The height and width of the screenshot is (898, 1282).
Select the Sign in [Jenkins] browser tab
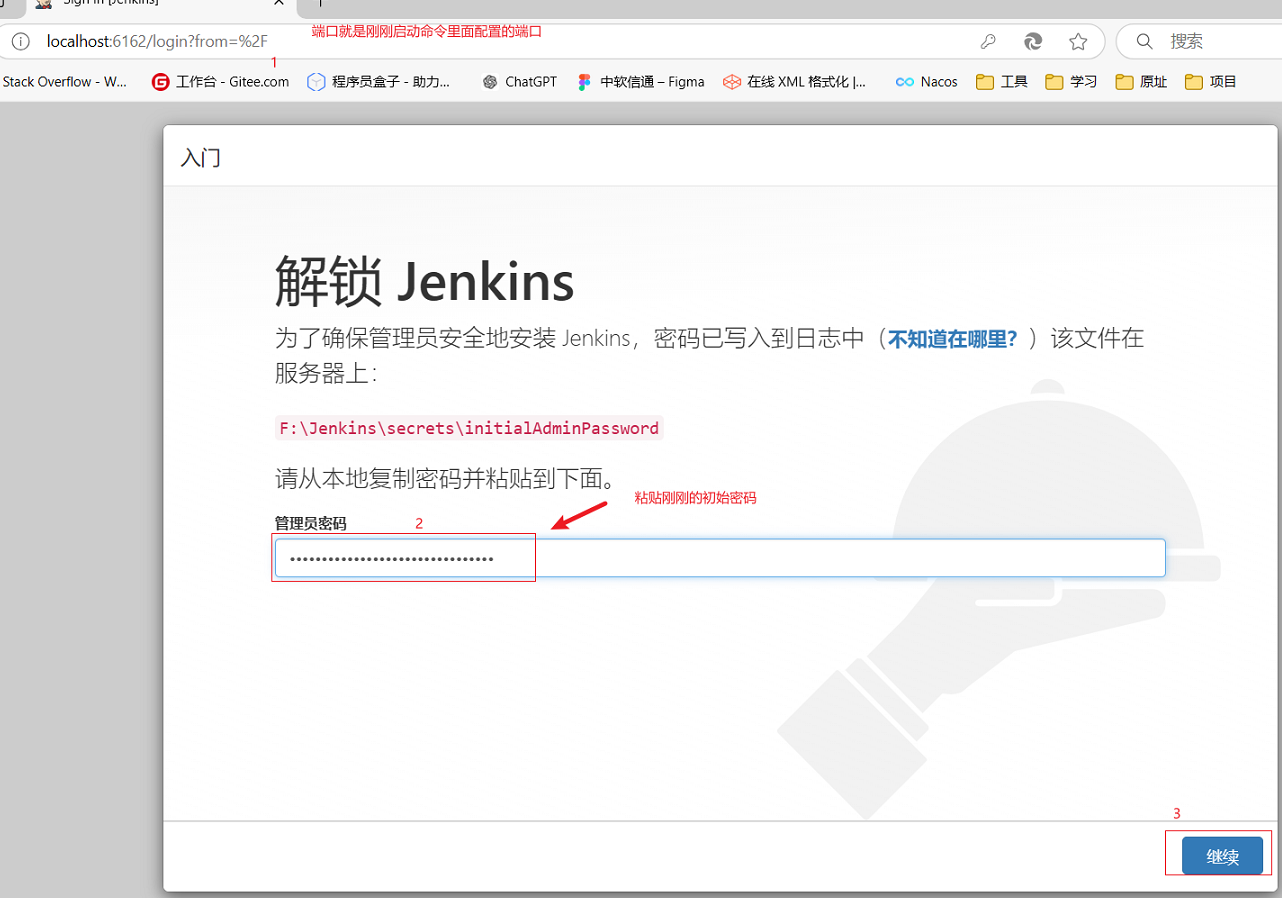[160, 5]
